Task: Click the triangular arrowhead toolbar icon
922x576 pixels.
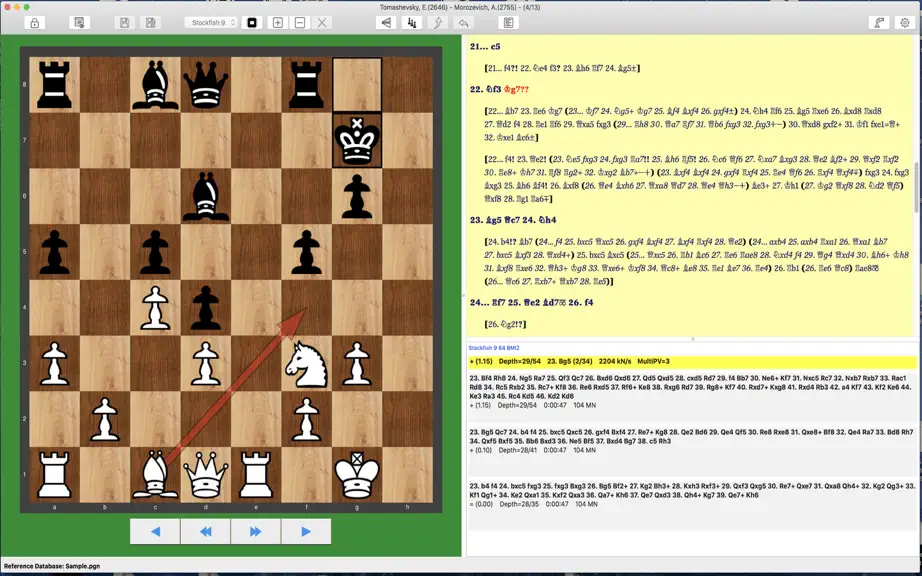Action: 386,23
